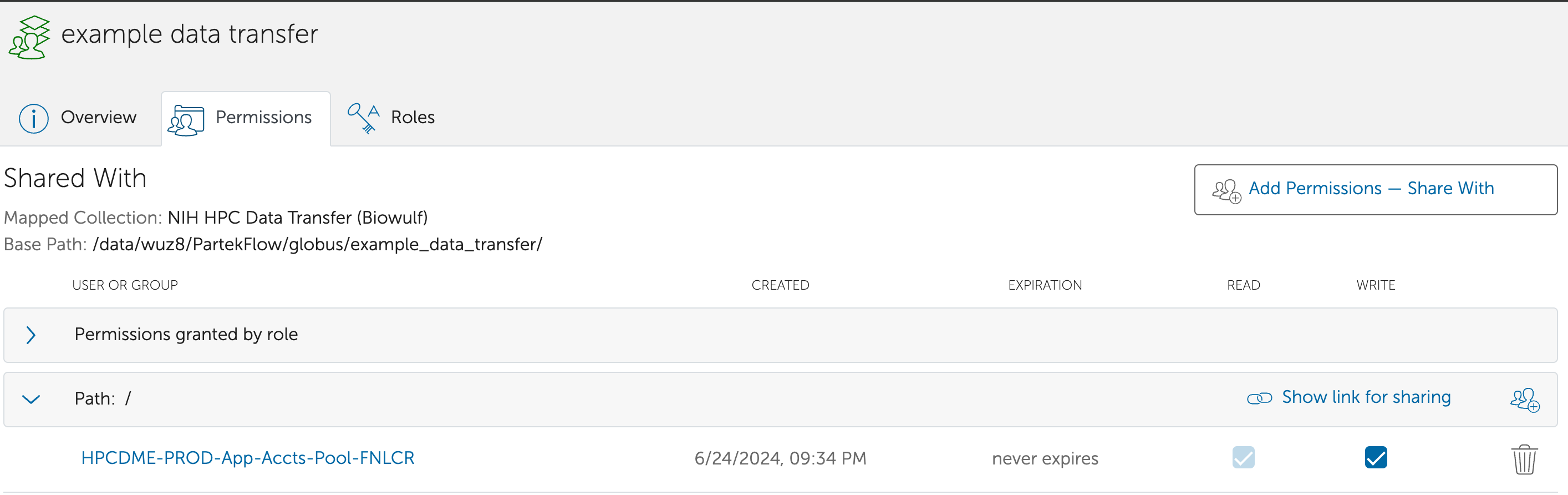Viewport: 1568px width, 495px height.
Task: Toggle the Read checkbox for HPCDME-PROD-App-Accts-Pool-FNLCR
Action: click(x=1243, y=458)
